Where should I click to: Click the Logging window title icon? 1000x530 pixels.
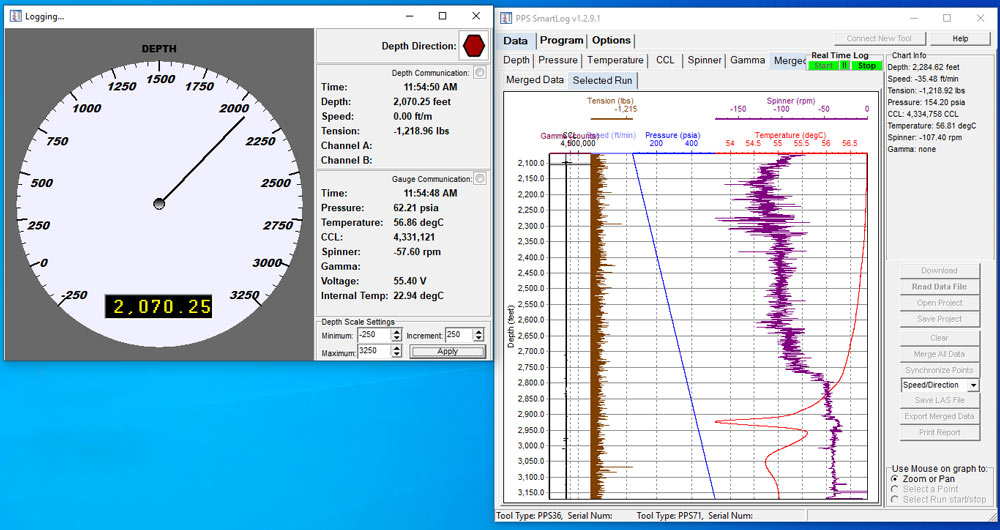pos(15,16)
